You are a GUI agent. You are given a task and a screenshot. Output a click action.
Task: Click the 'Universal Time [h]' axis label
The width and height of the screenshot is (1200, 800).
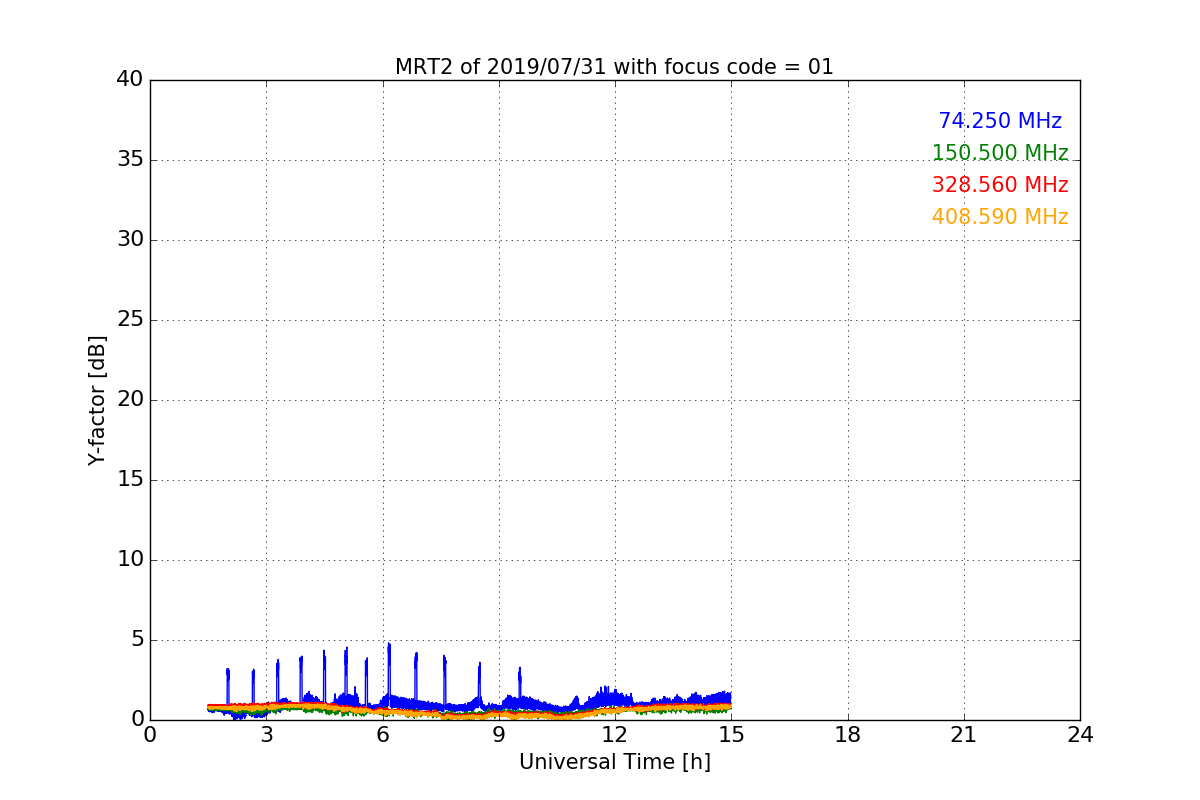614,762
